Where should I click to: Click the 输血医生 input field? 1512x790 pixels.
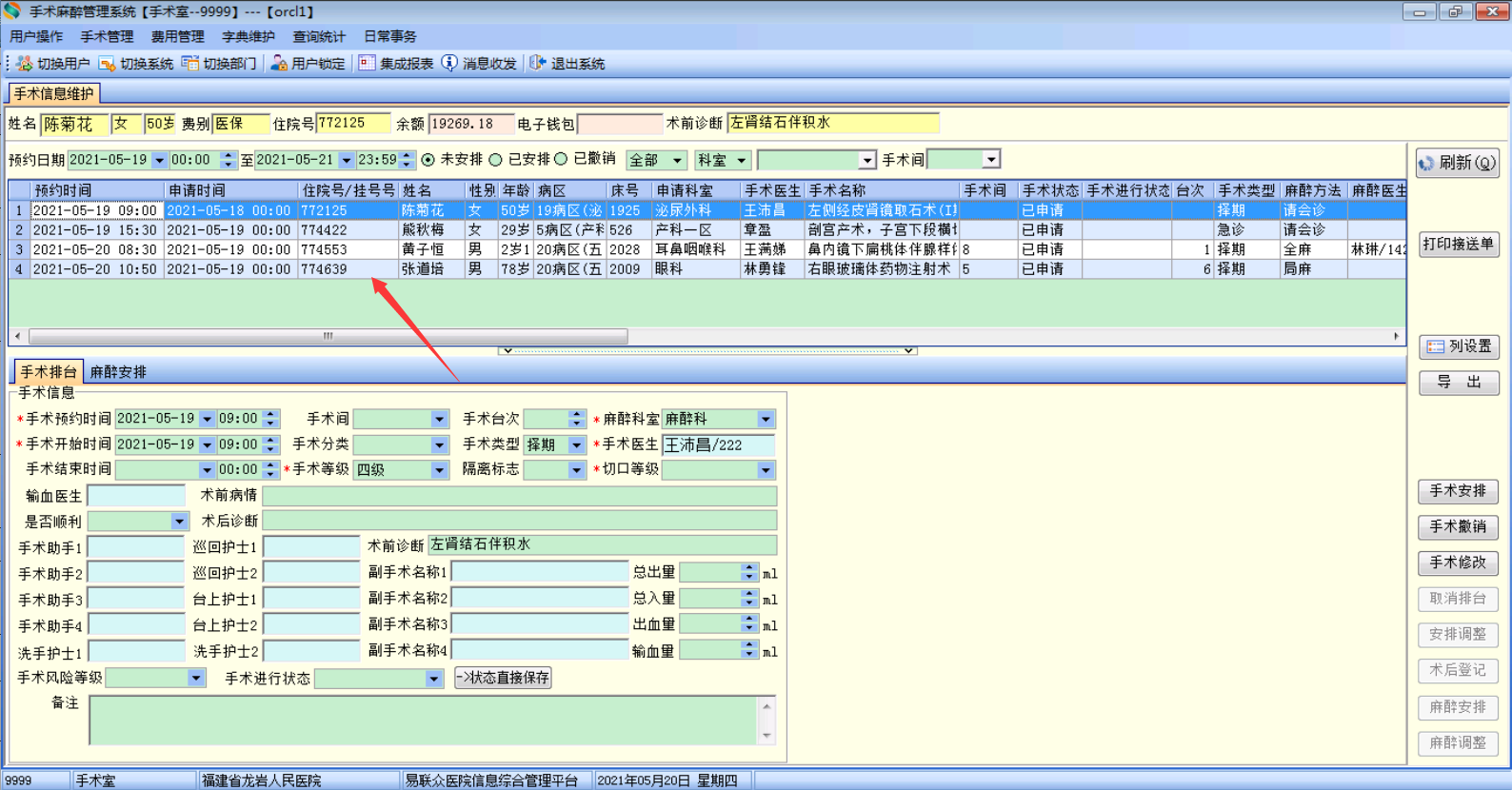[136, 496]
